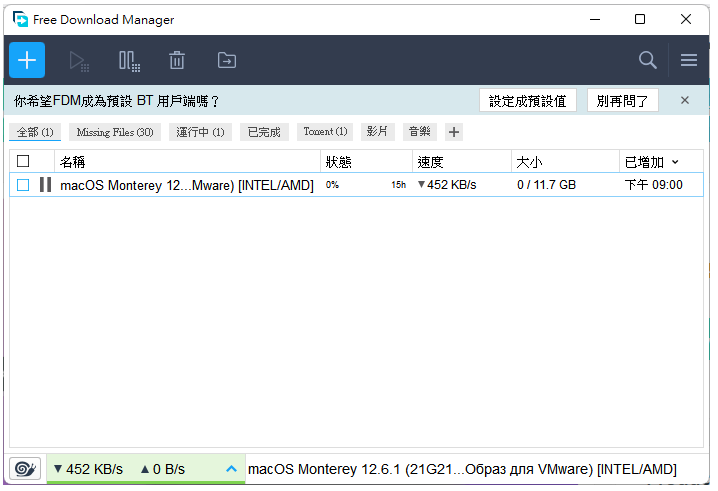This screenshot has width=718, height=491.
Task: Add a new filter tag with plus
Action: coord(454,132)
